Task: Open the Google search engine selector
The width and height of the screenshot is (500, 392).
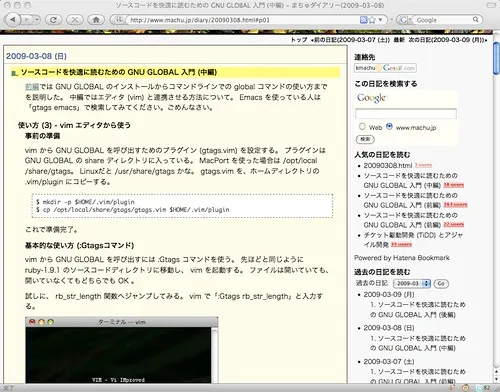Action: [405, 20]
